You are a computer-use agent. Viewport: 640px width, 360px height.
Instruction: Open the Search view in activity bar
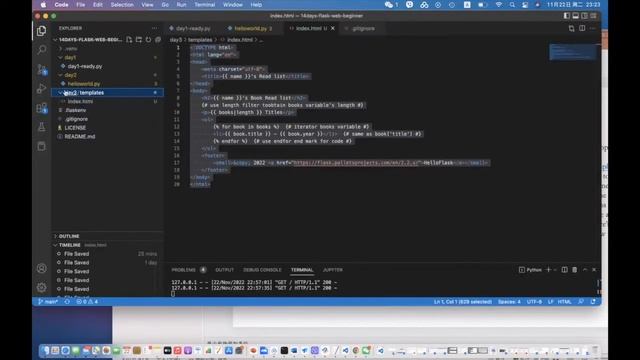coord(41,50)
